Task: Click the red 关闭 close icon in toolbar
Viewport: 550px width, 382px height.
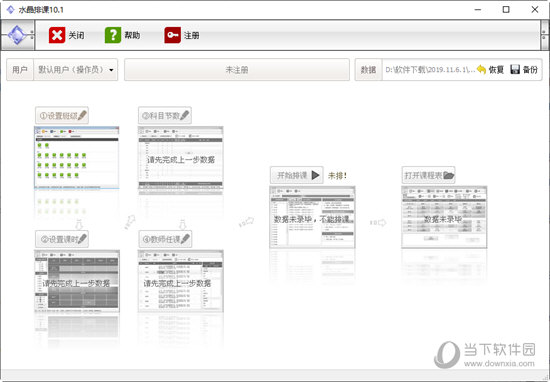Action: tap(57, 35)
